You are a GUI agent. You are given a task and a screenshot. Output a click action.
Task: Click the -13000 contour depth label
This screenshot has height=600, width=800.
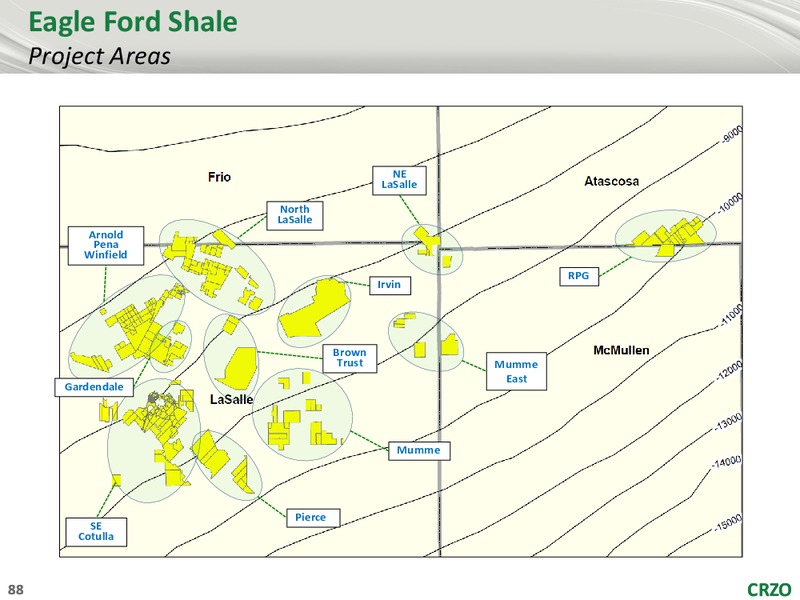pyautogui.click(x=727, y=422)
